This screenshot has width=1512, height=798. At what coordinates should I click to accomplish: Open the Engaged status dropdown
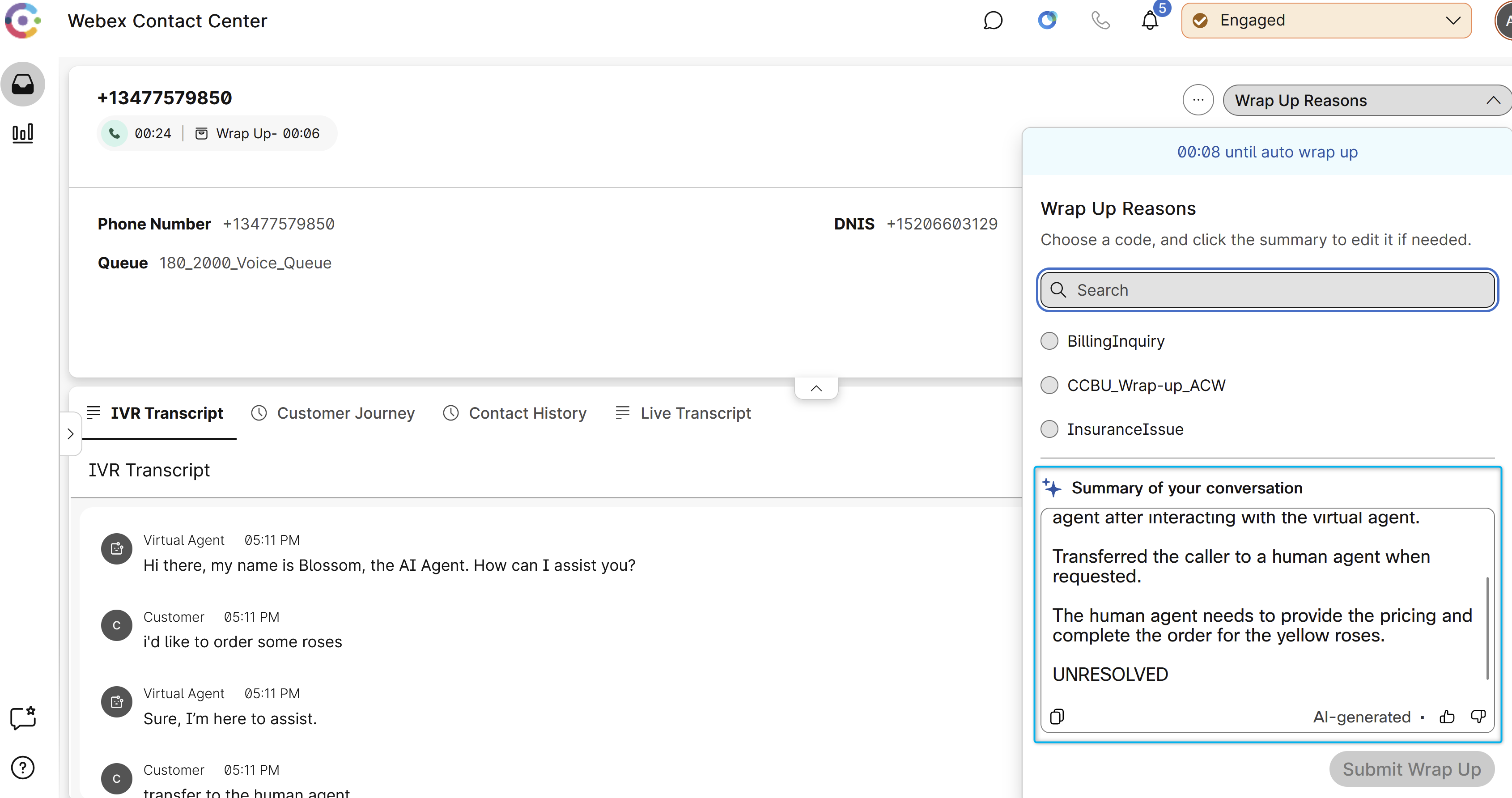pyautogui.click(x=1326, y=21)
